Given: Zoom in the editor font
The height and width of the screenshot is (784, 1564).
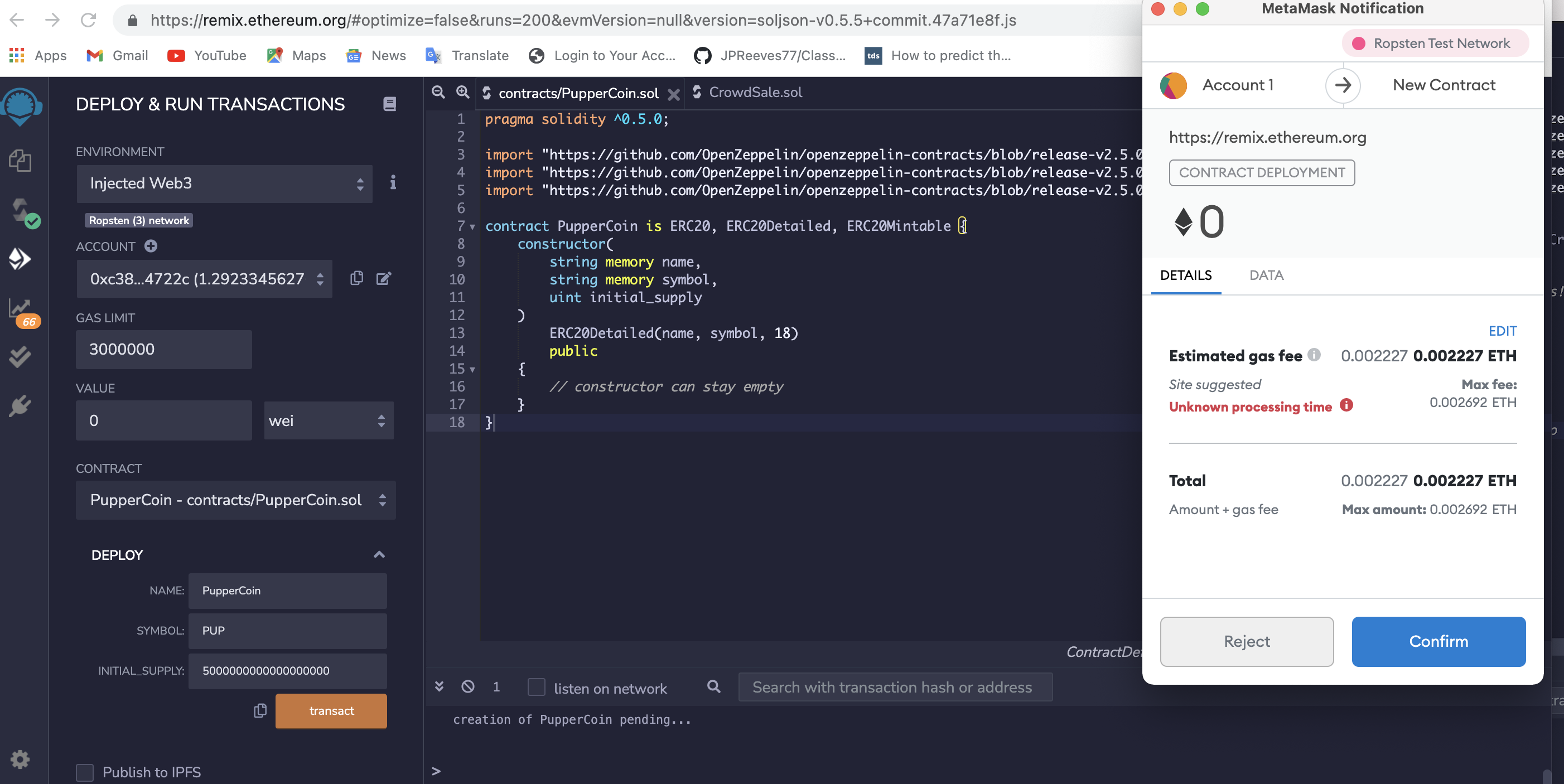Looking at the screenshot, I should pyautogui.click(x=462, y=91).
